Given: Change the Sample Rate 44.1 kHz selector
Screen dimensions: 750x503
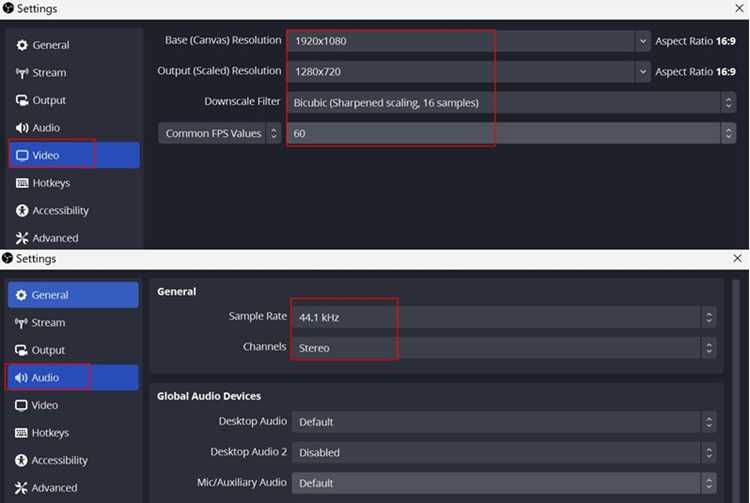Looking at the screenshot, I should click(x=504, y=317).
